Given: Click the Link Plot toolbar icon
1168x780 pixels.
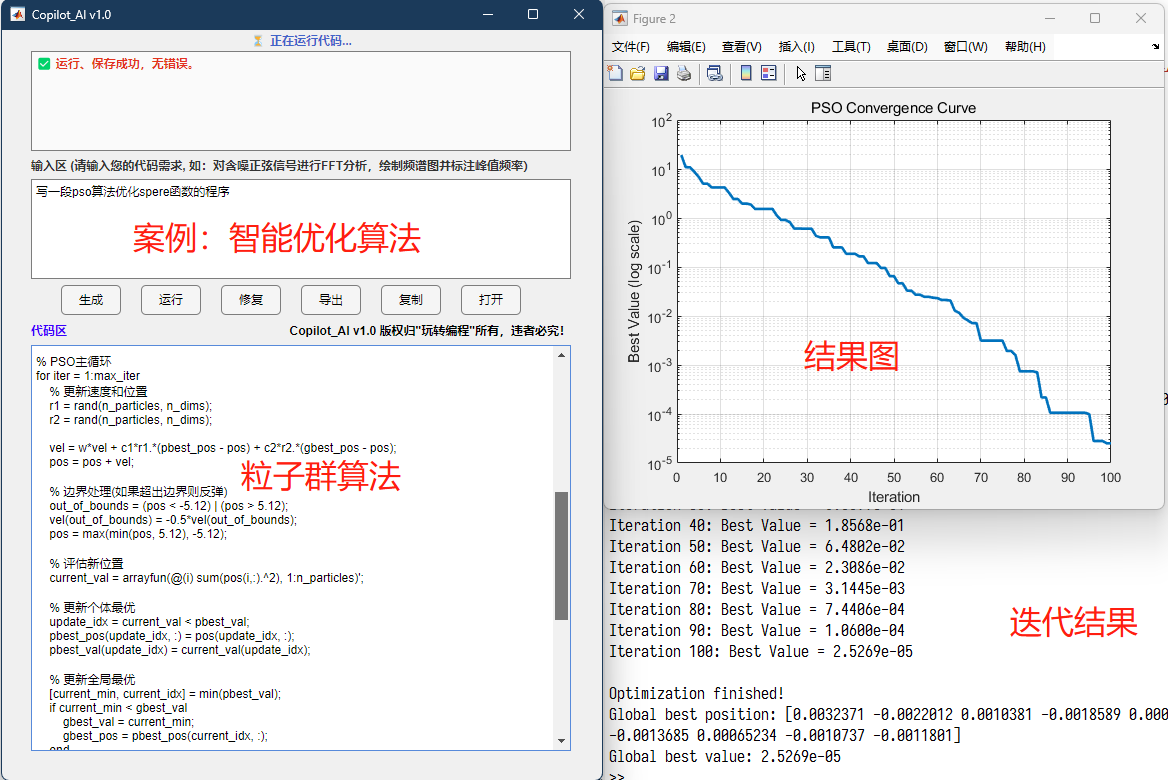Looking at the screenshot, I should [714, 73].
